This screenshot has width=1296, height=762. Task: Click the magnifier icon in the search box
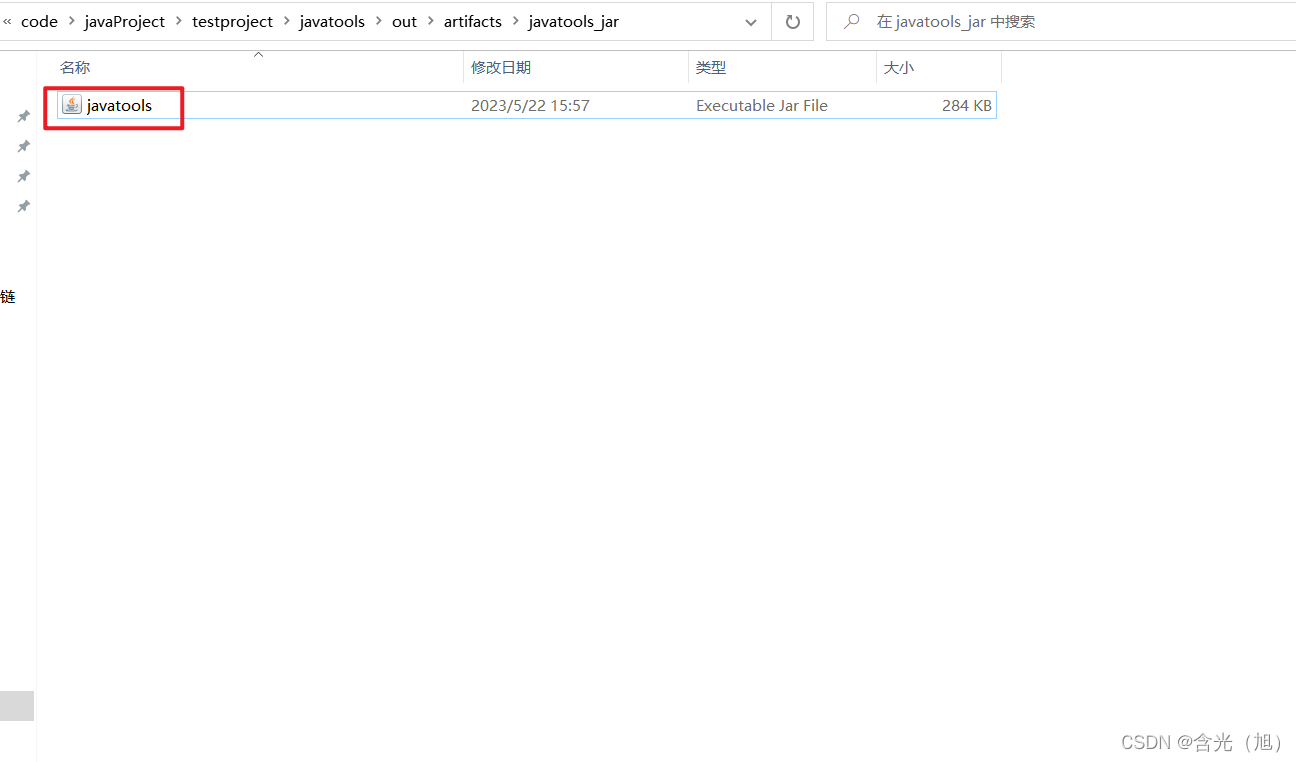(x=850, y=21)
